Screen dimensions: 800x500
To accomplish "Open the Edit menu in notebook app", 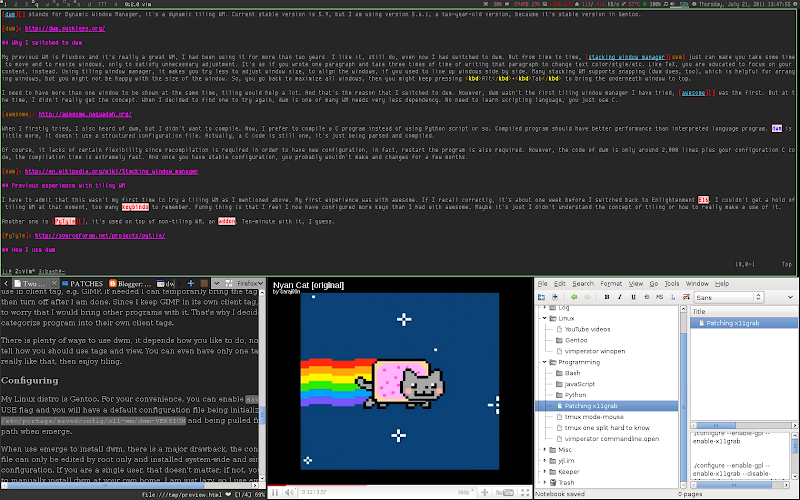I will (560, 284).
